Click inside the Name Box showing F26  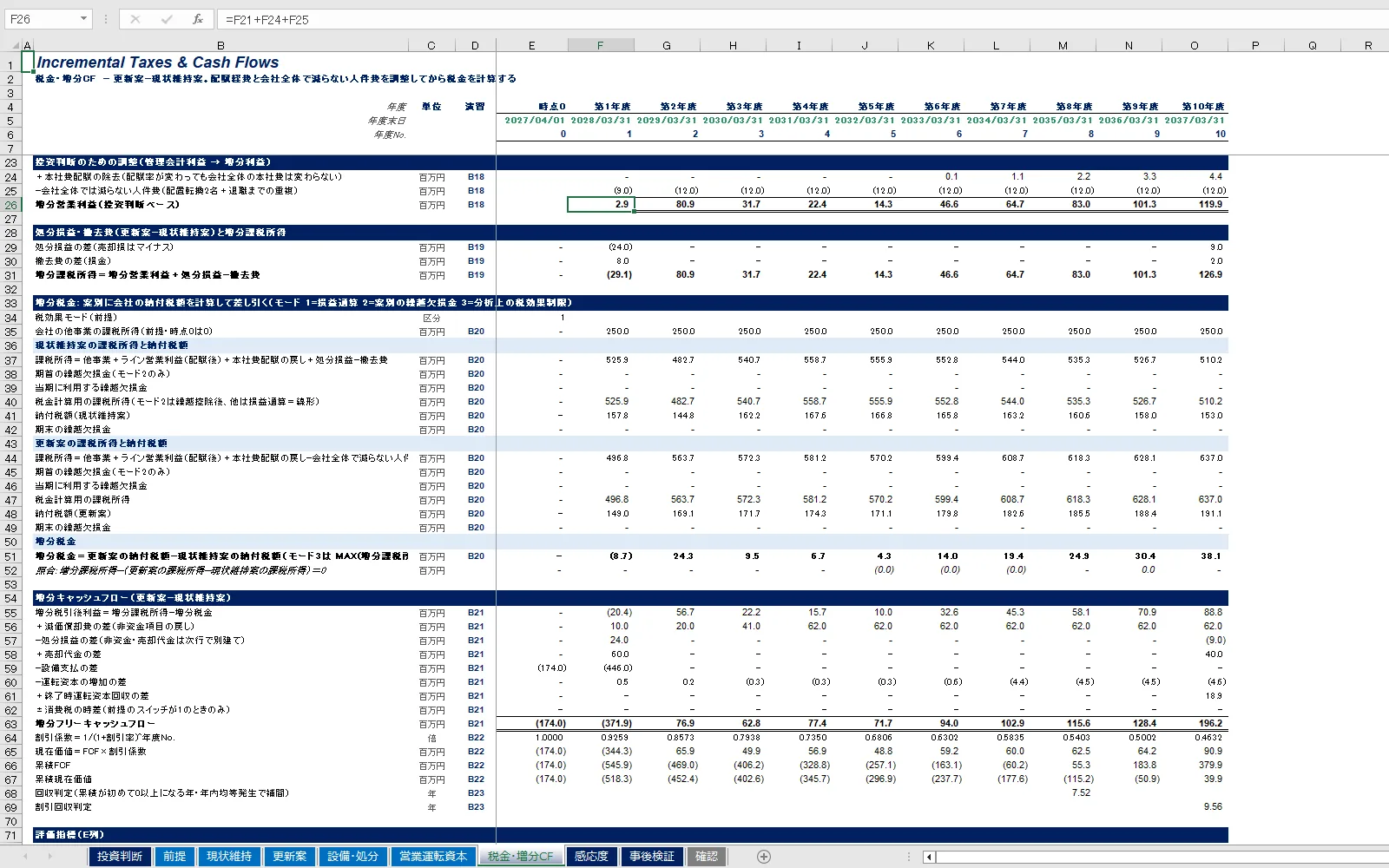40,19
